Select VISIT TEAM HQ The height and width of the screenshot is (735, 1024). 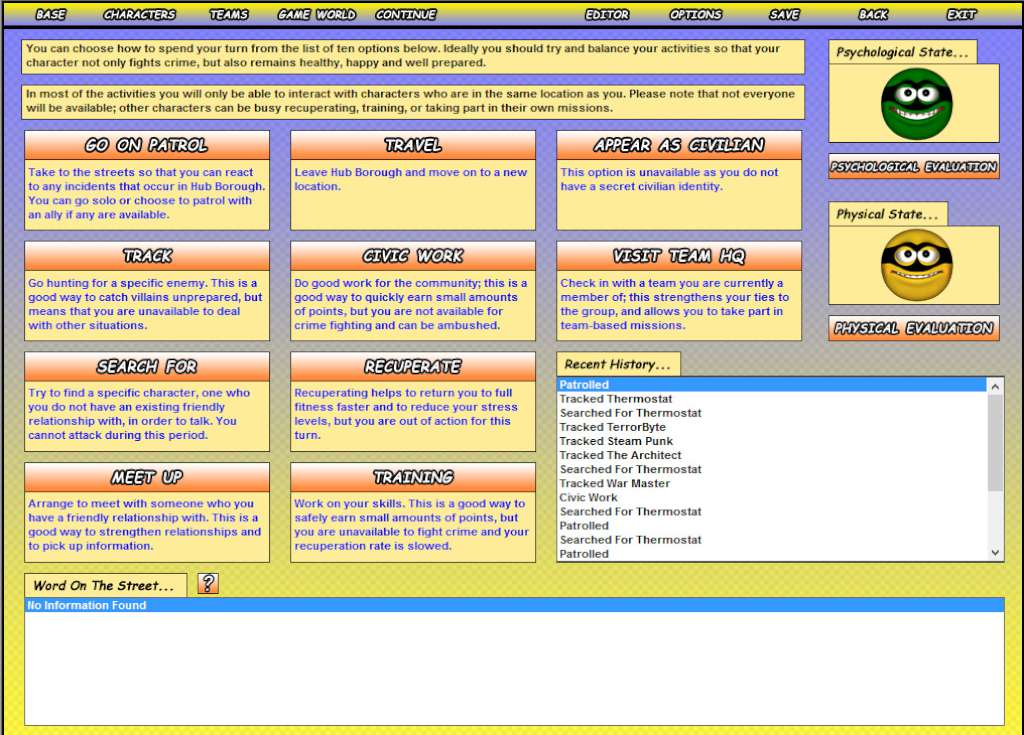(x=678, y=256)
